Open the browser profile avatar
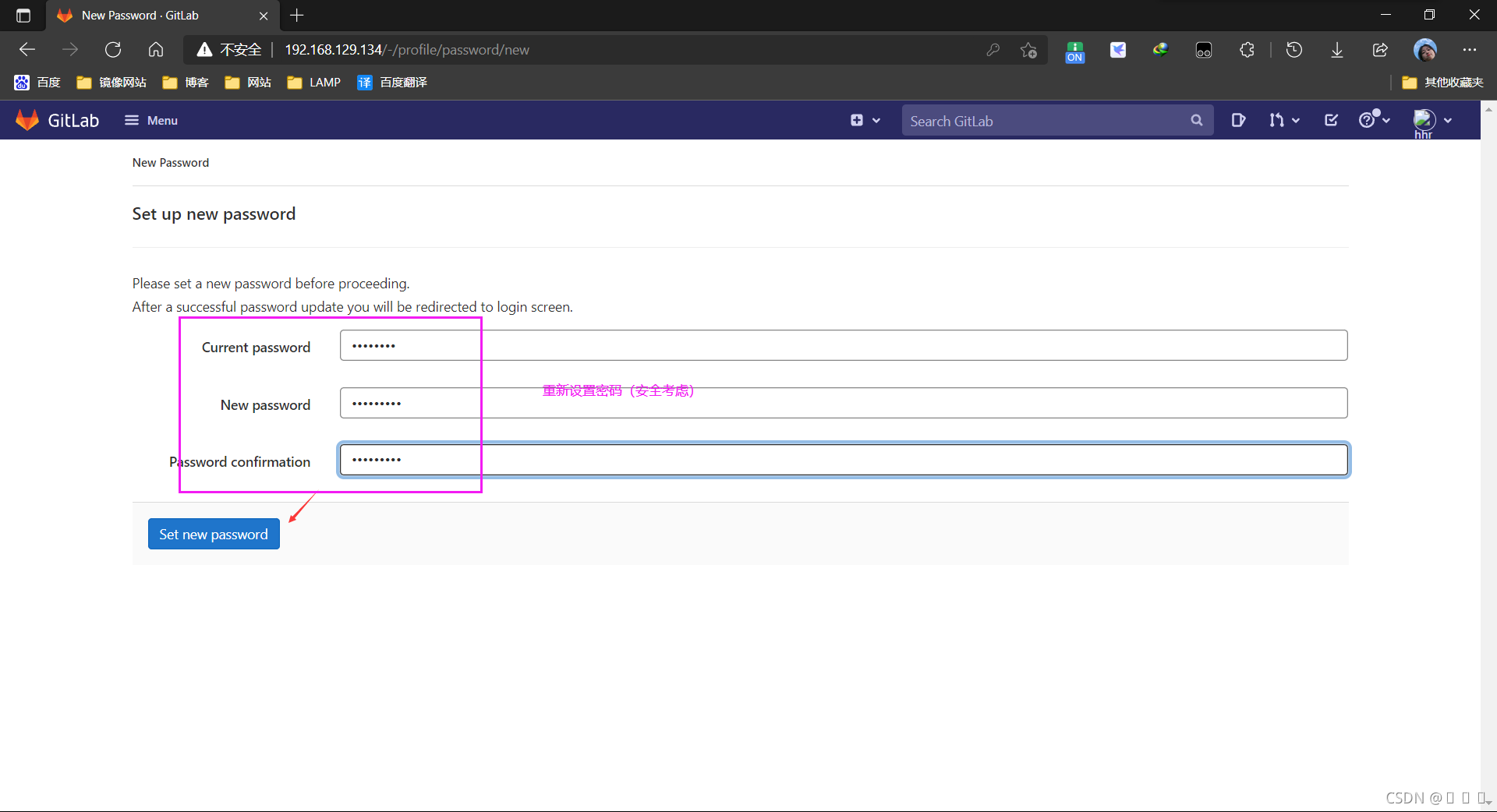This screenshot has width=1497, height=812. pos(1425,50)
